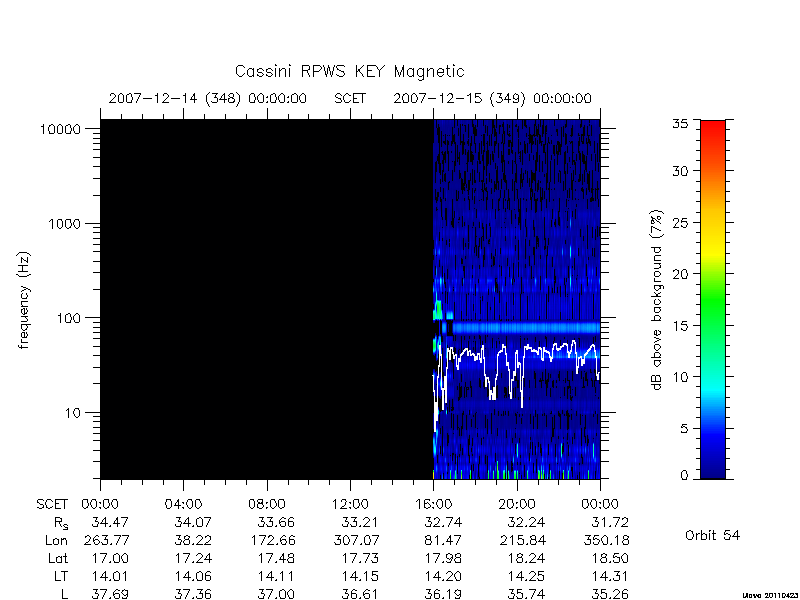Click the Rs value 32.74

point(443,522)
